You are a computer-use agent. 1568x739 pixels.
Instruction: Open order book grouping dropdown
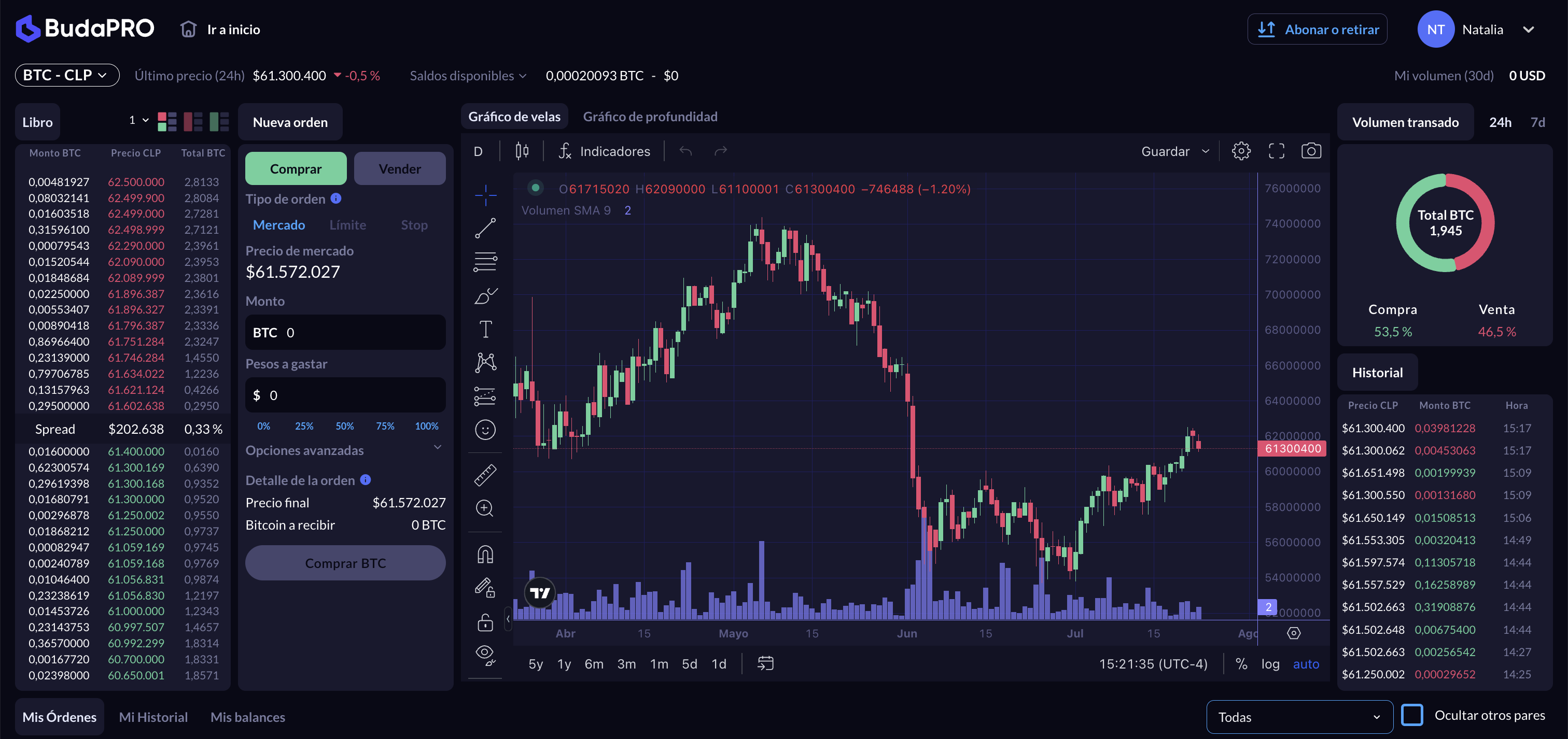(x=139, y=120)
